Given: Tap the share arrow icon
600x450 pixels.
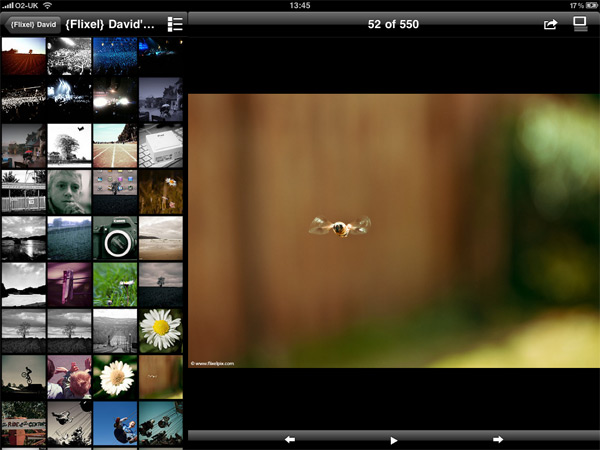Looking at the screenshot, I should [x=550, y=24].
